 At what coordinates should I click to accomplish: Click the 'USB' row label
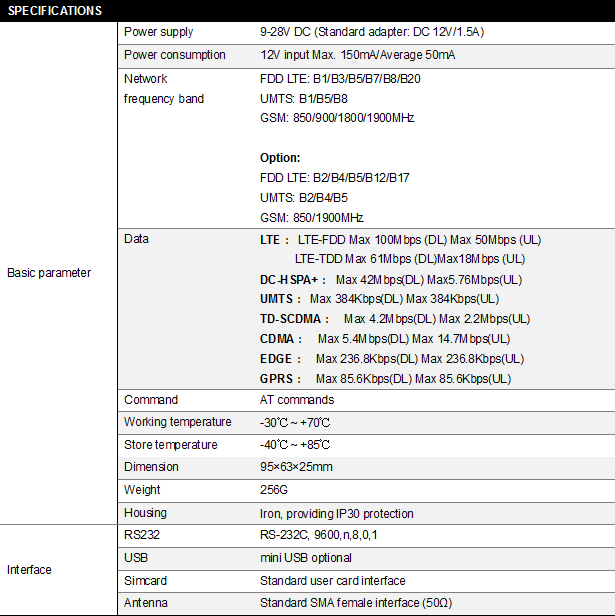136,558
